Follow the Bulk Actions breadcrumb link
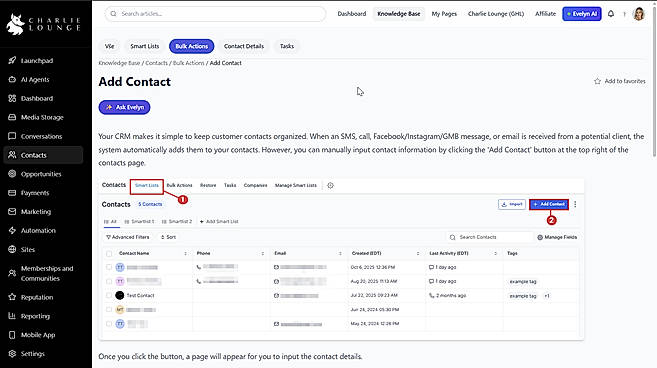657x368 pixels. tap(189, 63)
